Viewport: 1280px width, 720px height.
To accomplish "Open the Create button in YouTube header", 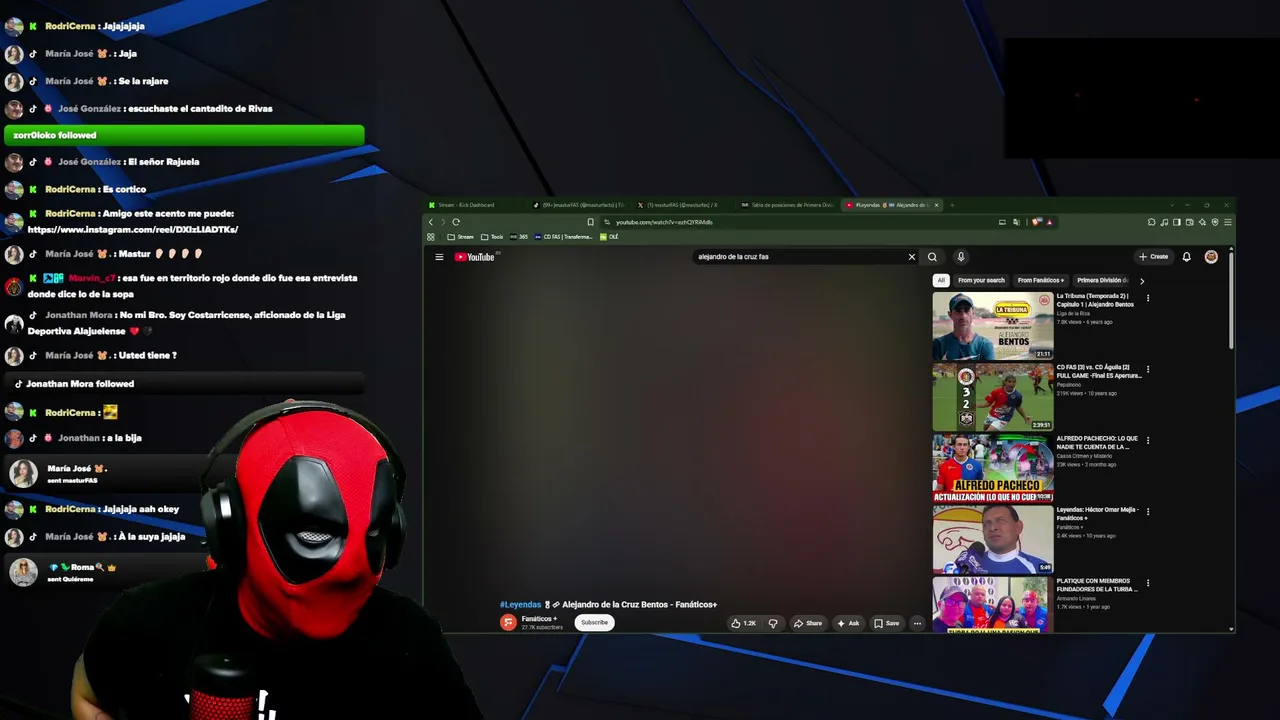I will click(x=1153, y=257).
